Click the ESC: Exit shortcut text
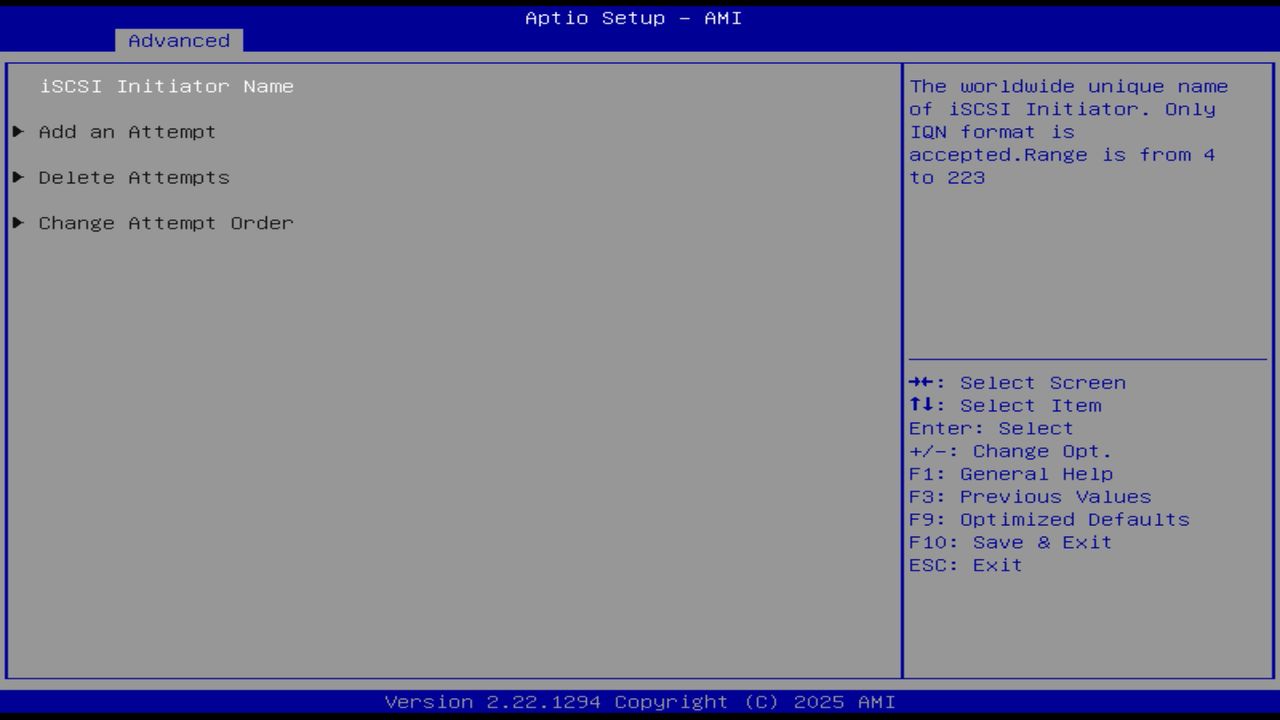Screen dimensions: 1280x720 click(965, 564)
